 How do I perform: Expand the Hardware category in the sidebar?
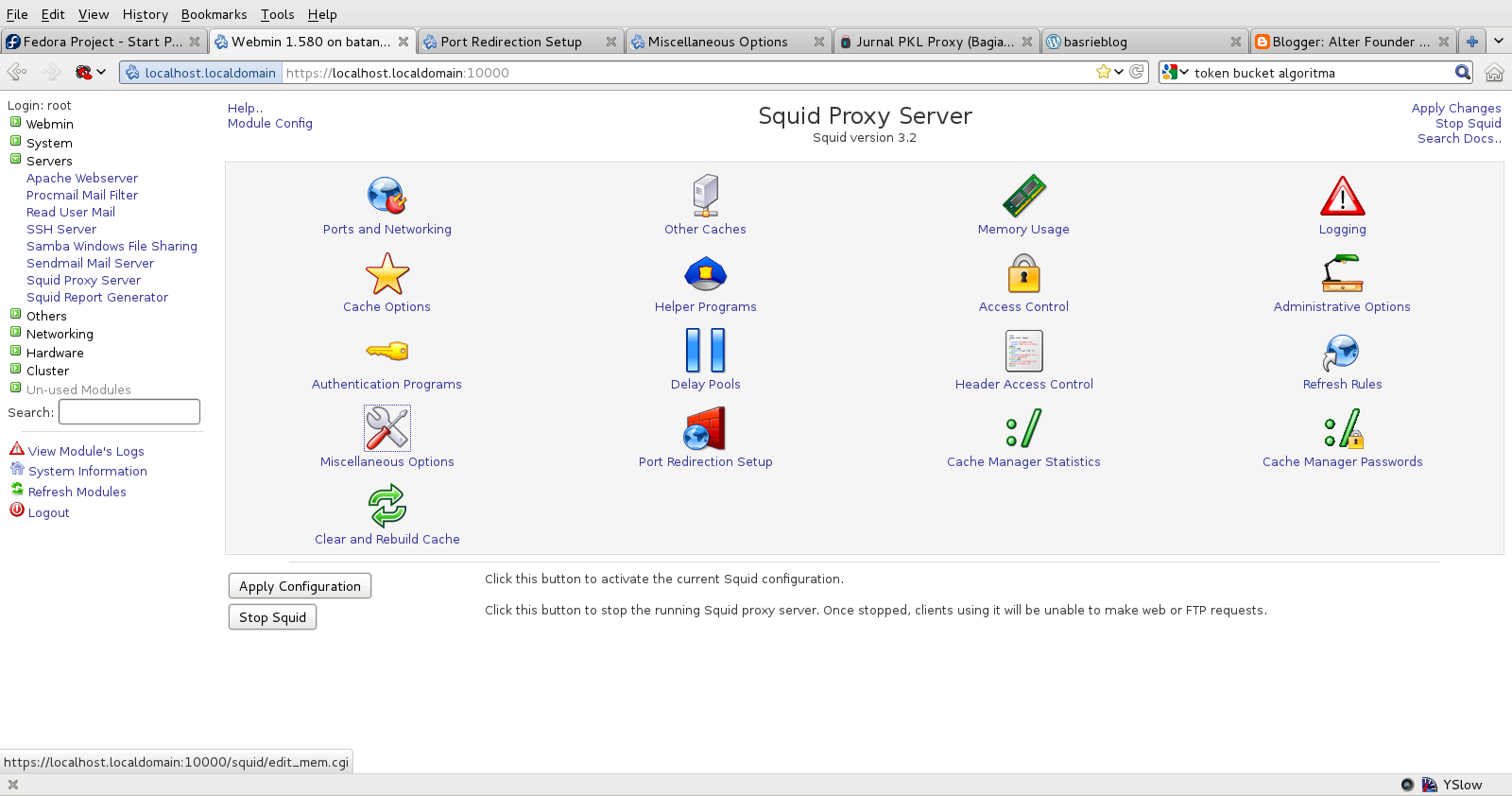[16, 352]
